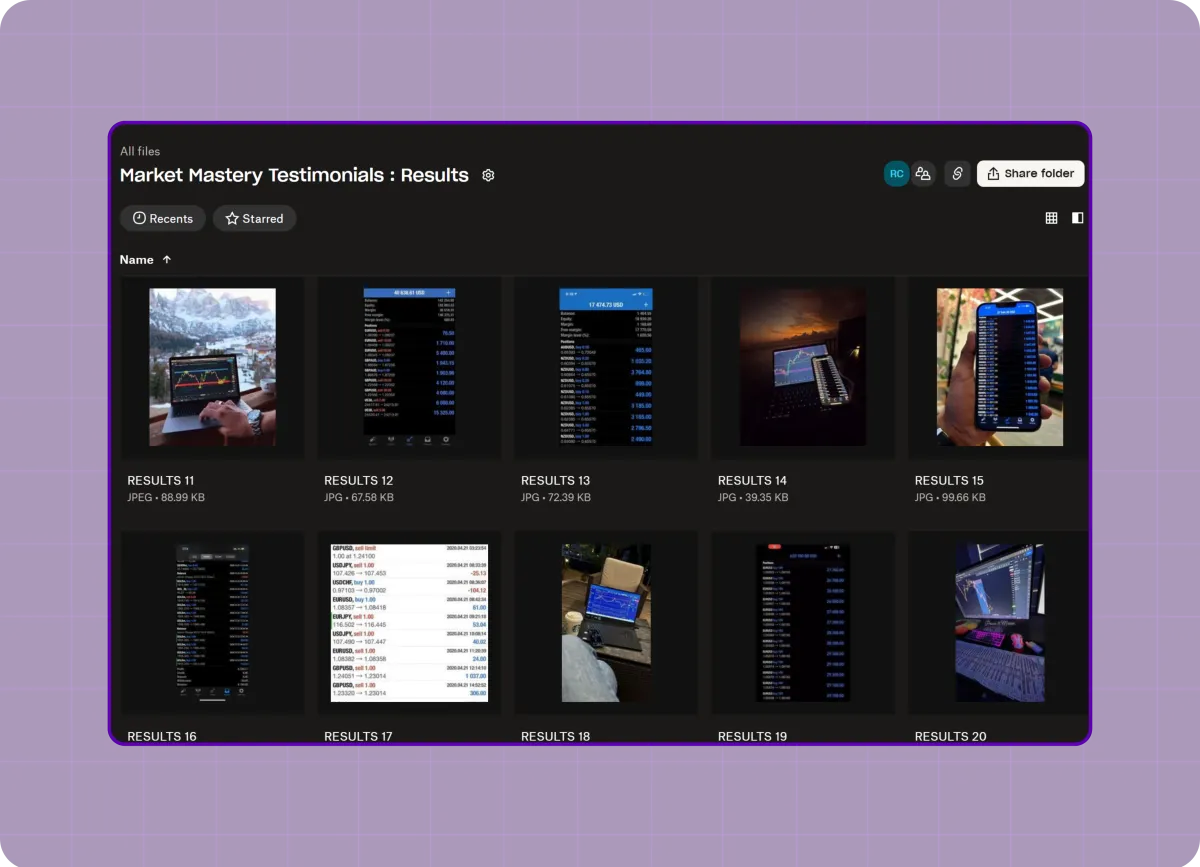Click the JPG • 99.66 KB details

[950, 497]
